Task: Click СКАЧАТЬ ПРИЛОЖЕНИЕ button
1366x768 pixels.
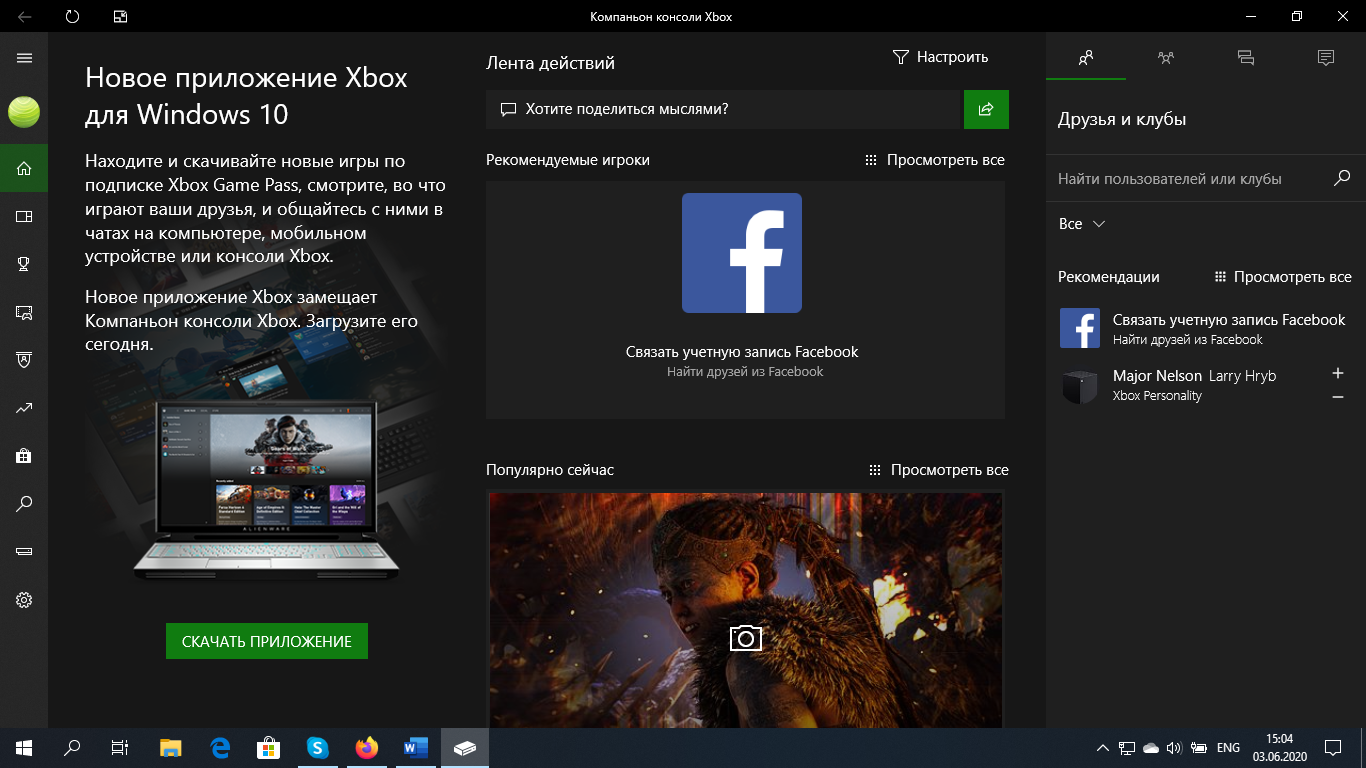Action: (267, 641)
